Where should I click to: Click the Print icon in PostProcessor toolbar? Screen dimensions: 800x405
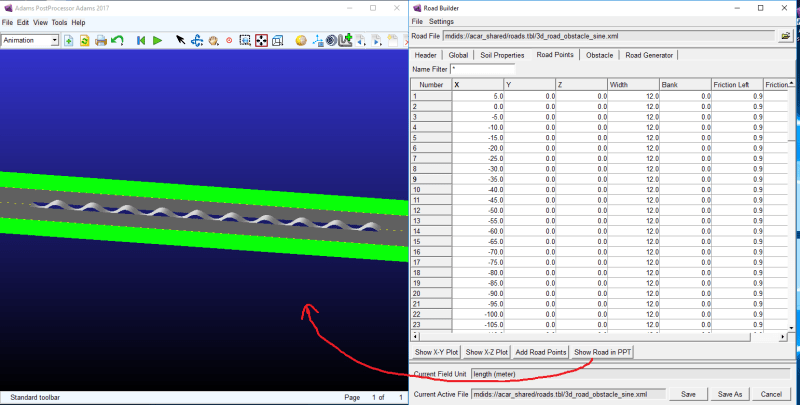pos(101,40)
